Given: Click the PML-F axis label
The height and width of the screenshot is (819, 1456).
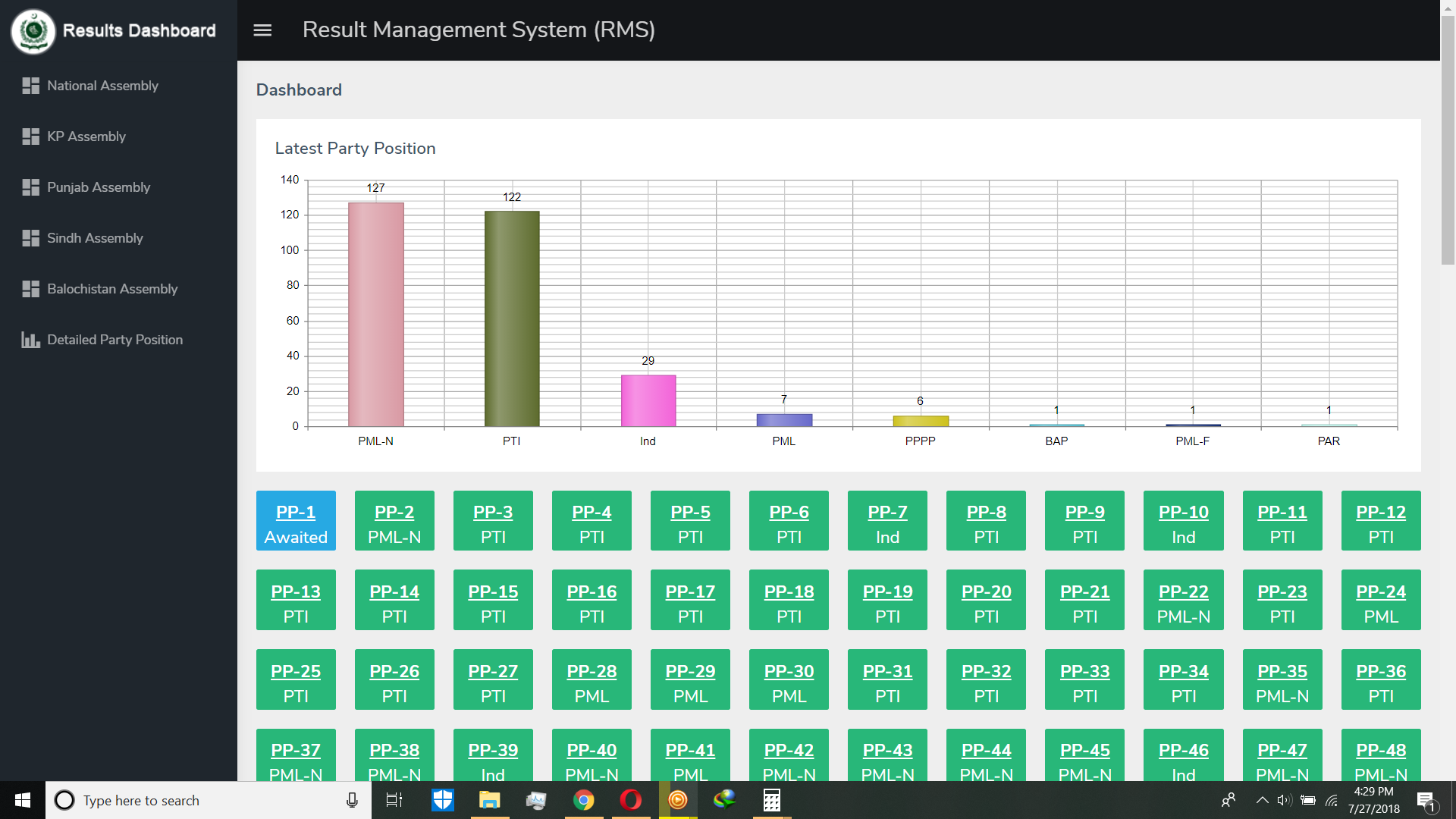Looking at the screenshot, I should coord(1192,441).
